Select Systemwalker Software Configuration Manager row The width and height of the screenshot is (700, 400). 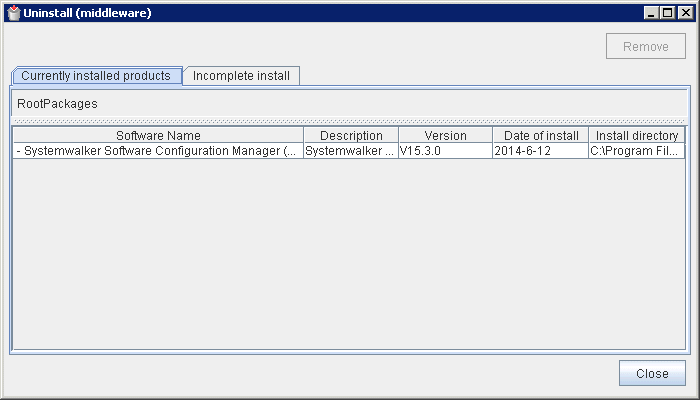click(160, 151)
